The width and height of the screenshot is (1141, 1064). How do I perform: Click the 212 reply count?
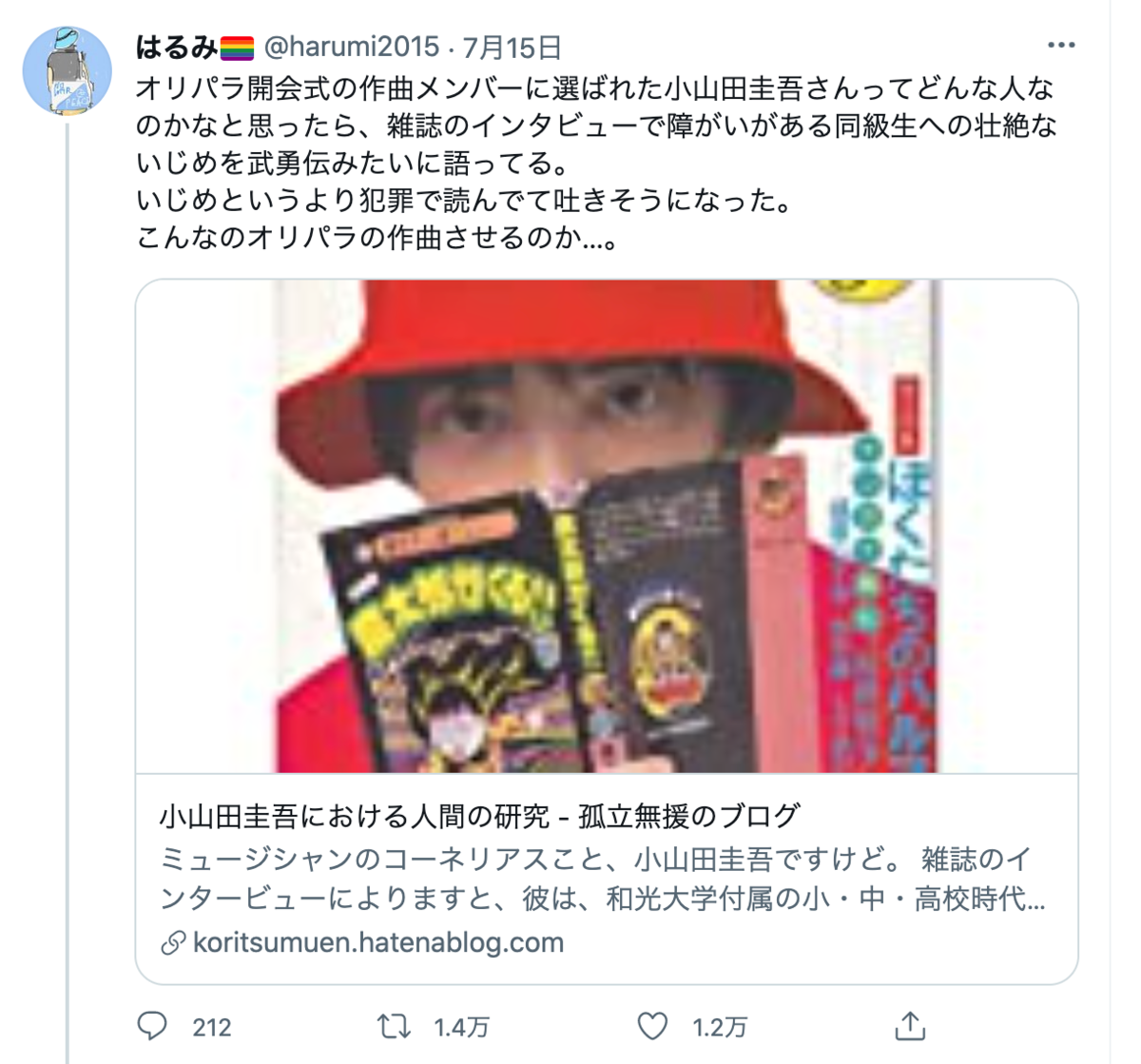(x=212, y=1028)
